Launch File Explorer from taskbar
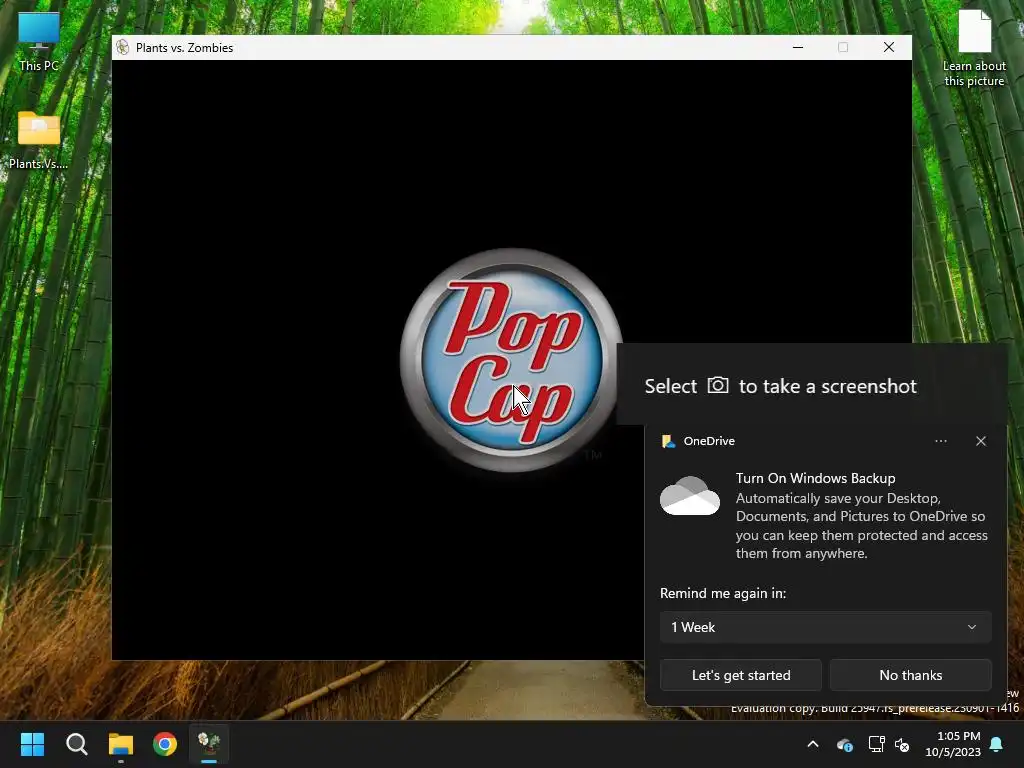This screenshot has width=1024, height=768. [x=121, y=744]
